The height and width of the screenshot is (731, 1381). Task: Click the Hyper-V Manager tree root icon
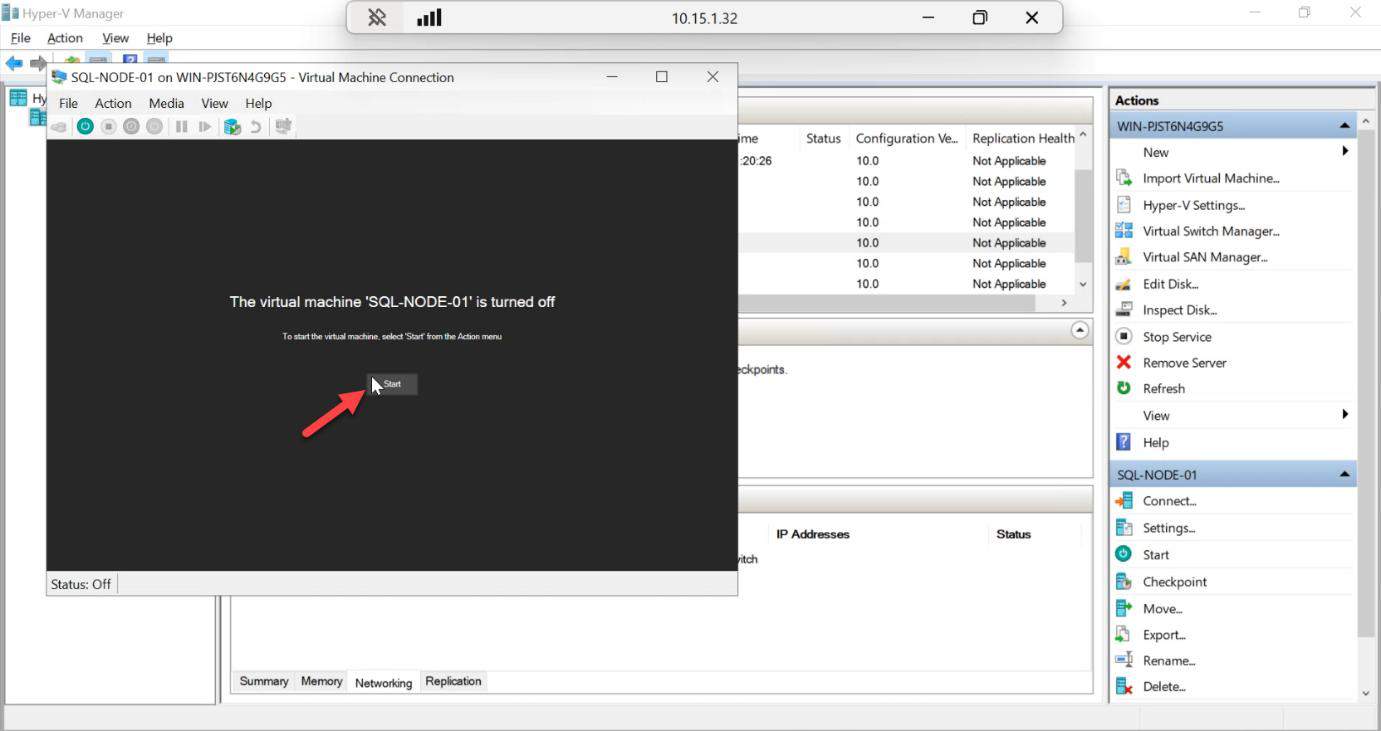(x=18, y=98)
